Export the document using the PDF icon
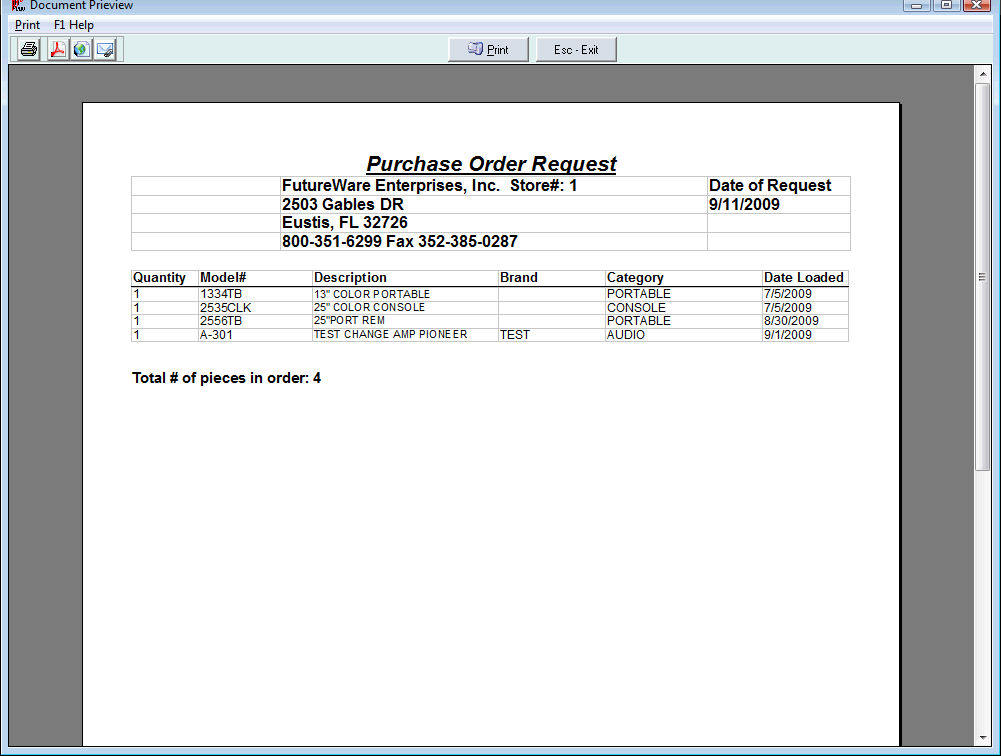 [57, 49]
